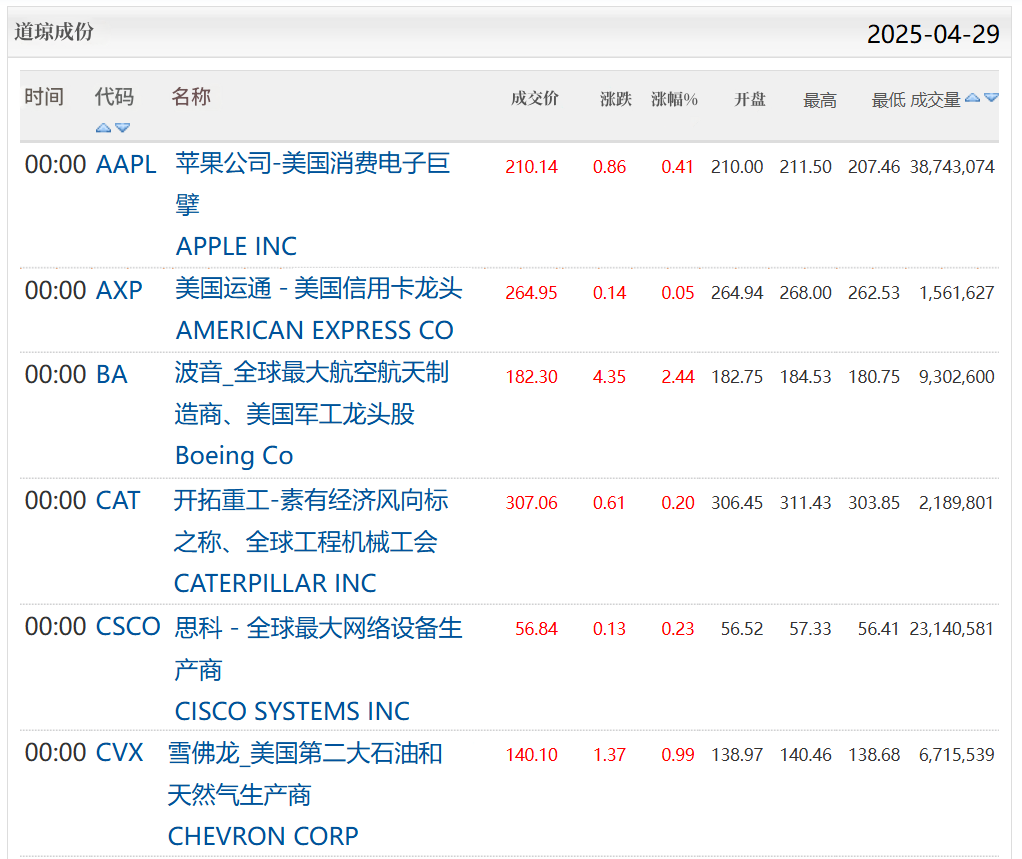This screenshot has width=1022, height=859.
Task: Open the AMERICAN EXPRESS CO name link
Action: 315,330
